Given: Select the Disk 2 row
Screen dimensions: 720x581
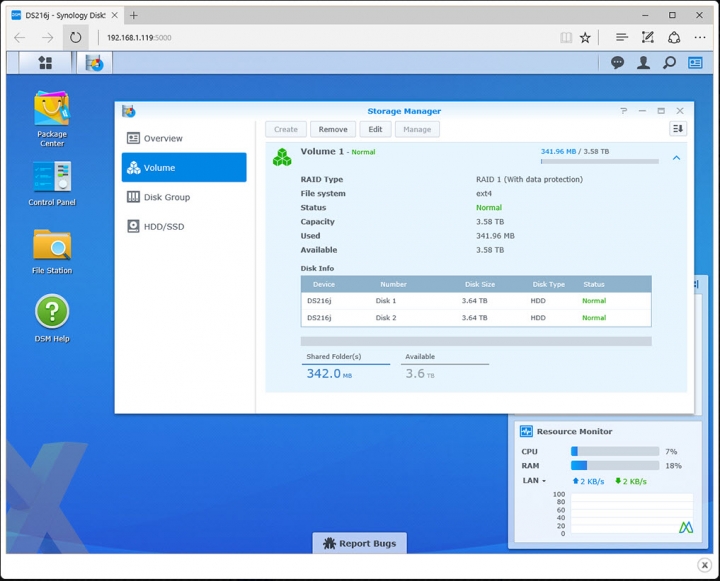Looking at the screenshot, I should [476, 318].
